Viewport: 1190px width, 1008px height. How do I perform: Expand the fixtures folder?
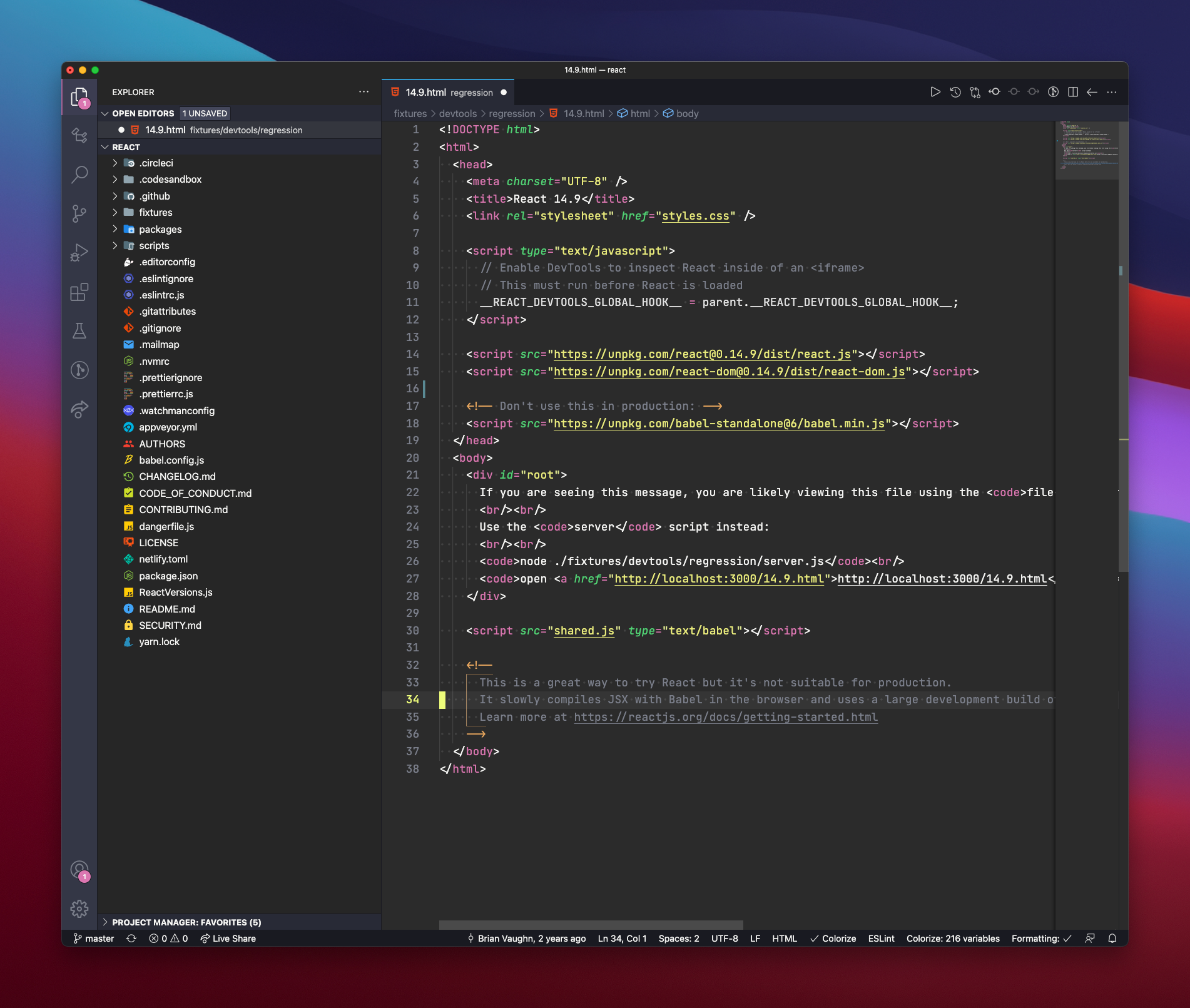115,213
